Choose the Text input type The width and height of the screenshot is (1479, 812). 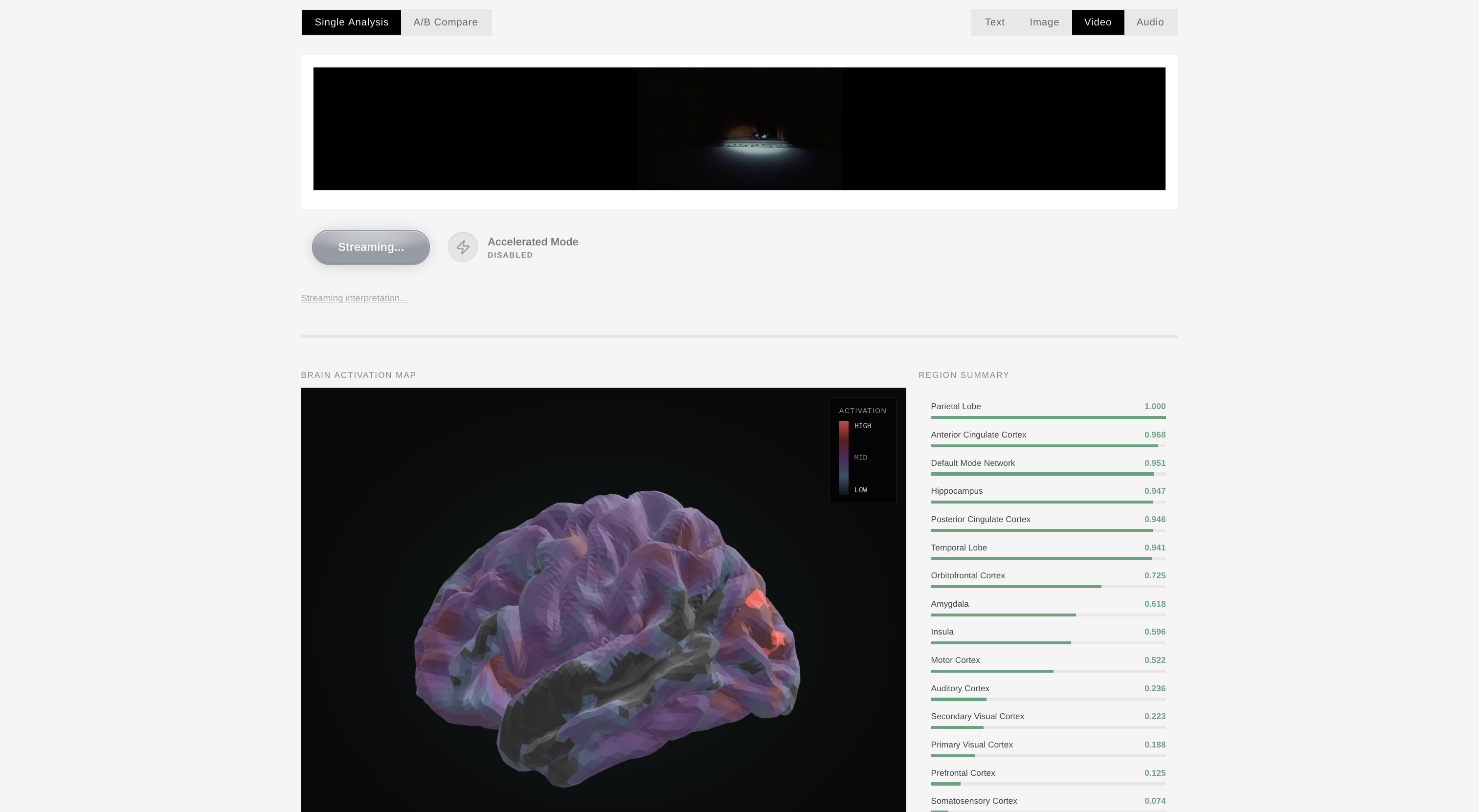click(994, 22)
